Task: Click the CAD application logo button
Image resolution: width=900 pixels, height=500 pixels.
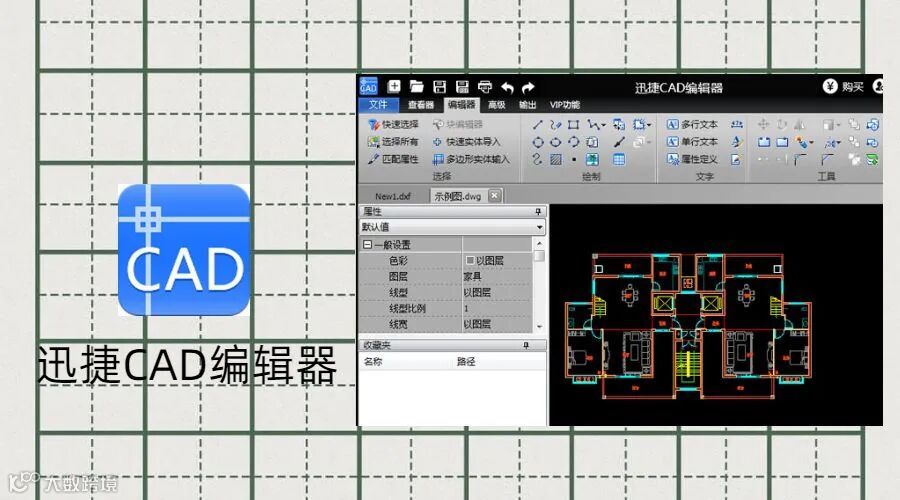Action: (368, 87)
